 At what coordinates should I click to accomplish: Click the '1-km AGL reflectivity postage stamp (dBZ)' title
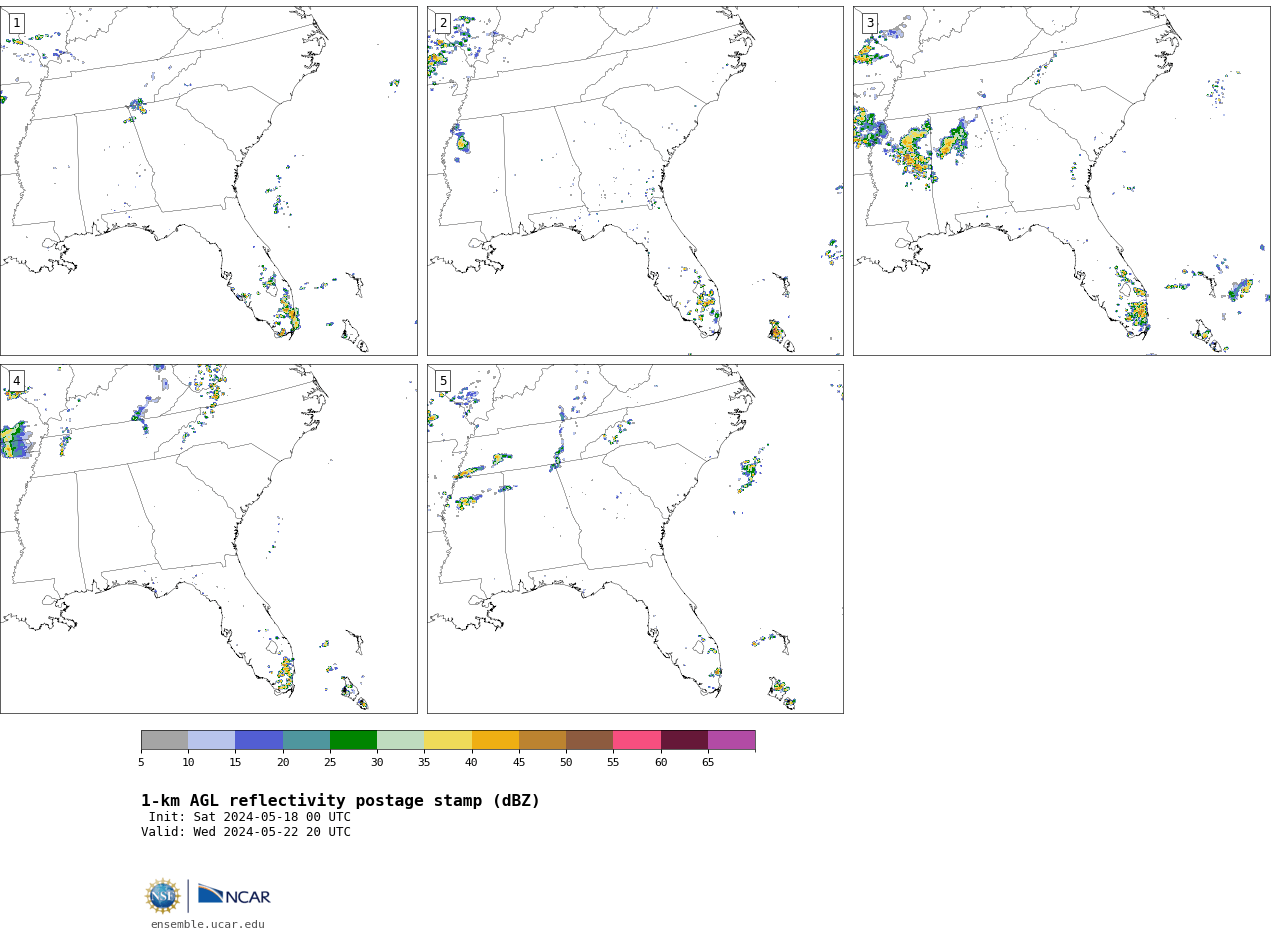pos(340,801)
